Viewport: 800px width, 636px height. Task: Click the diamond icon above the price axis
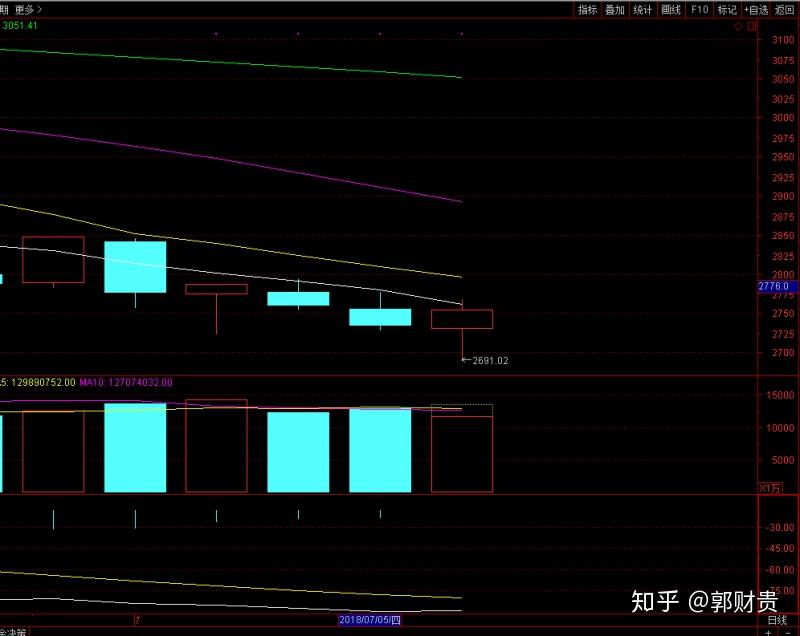[738, 27]
